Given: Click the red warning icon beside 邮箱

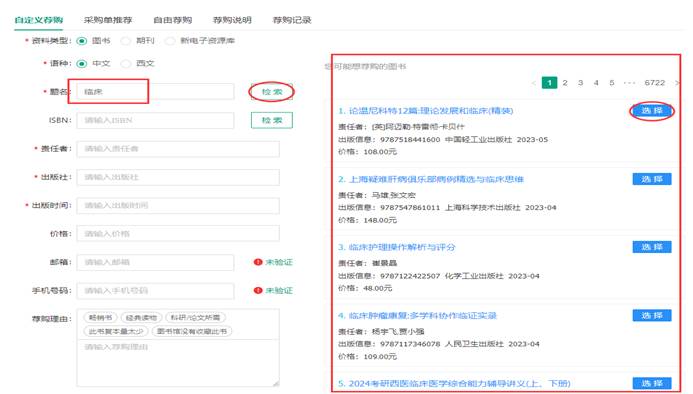Looking at the screenshot, I should click(x=258, y=262).
